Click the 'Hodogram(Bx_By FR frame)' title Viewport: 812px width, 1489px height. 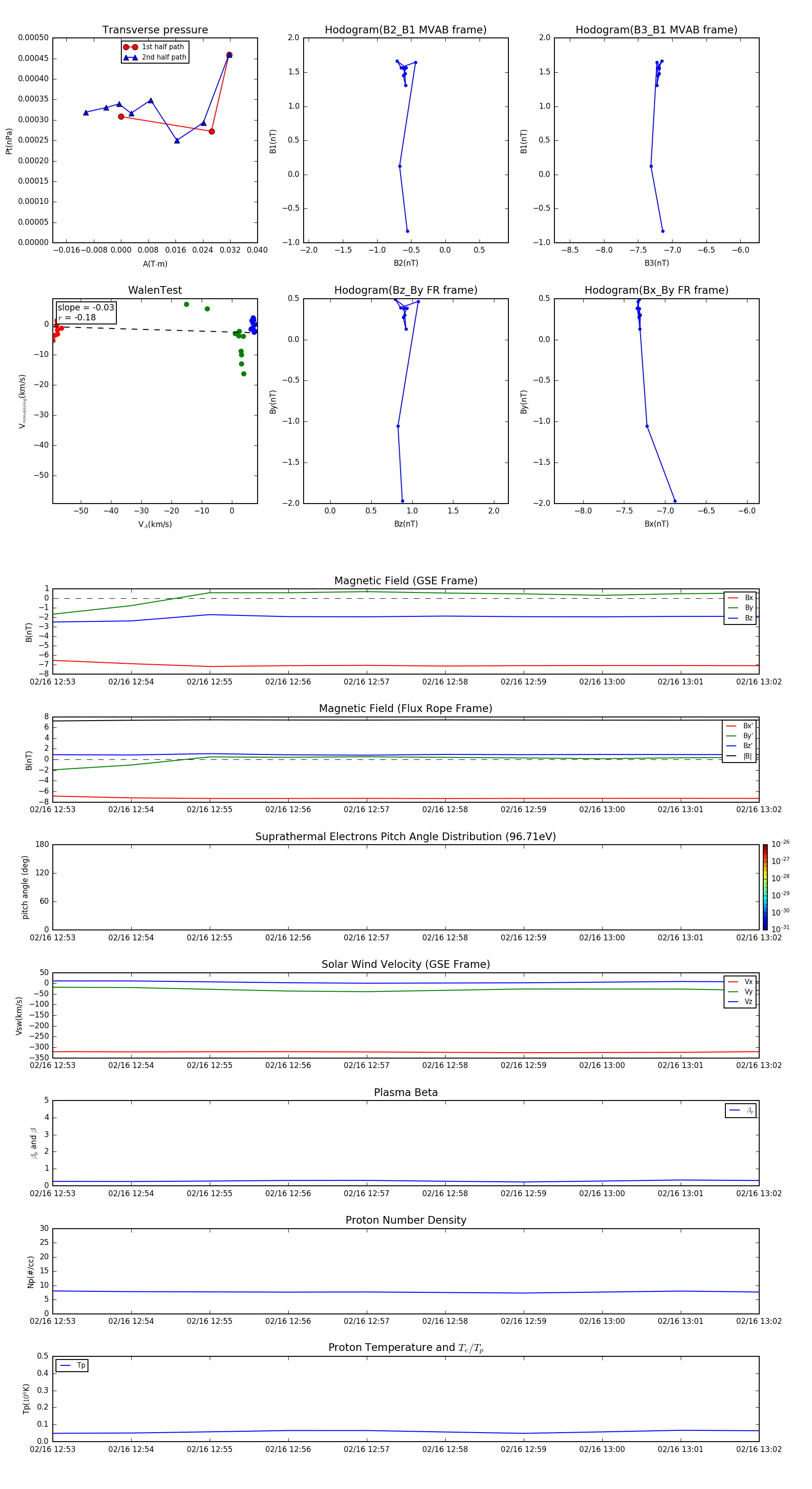pyautogui.click(x=656, y=290)
